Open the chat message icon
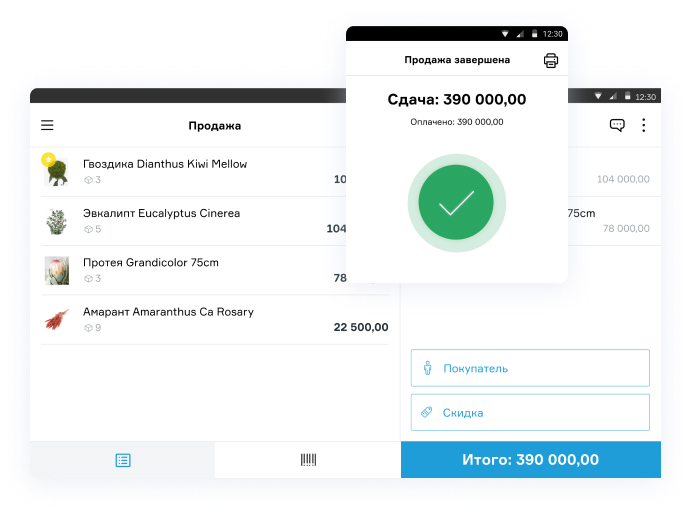 pos(617,125)
